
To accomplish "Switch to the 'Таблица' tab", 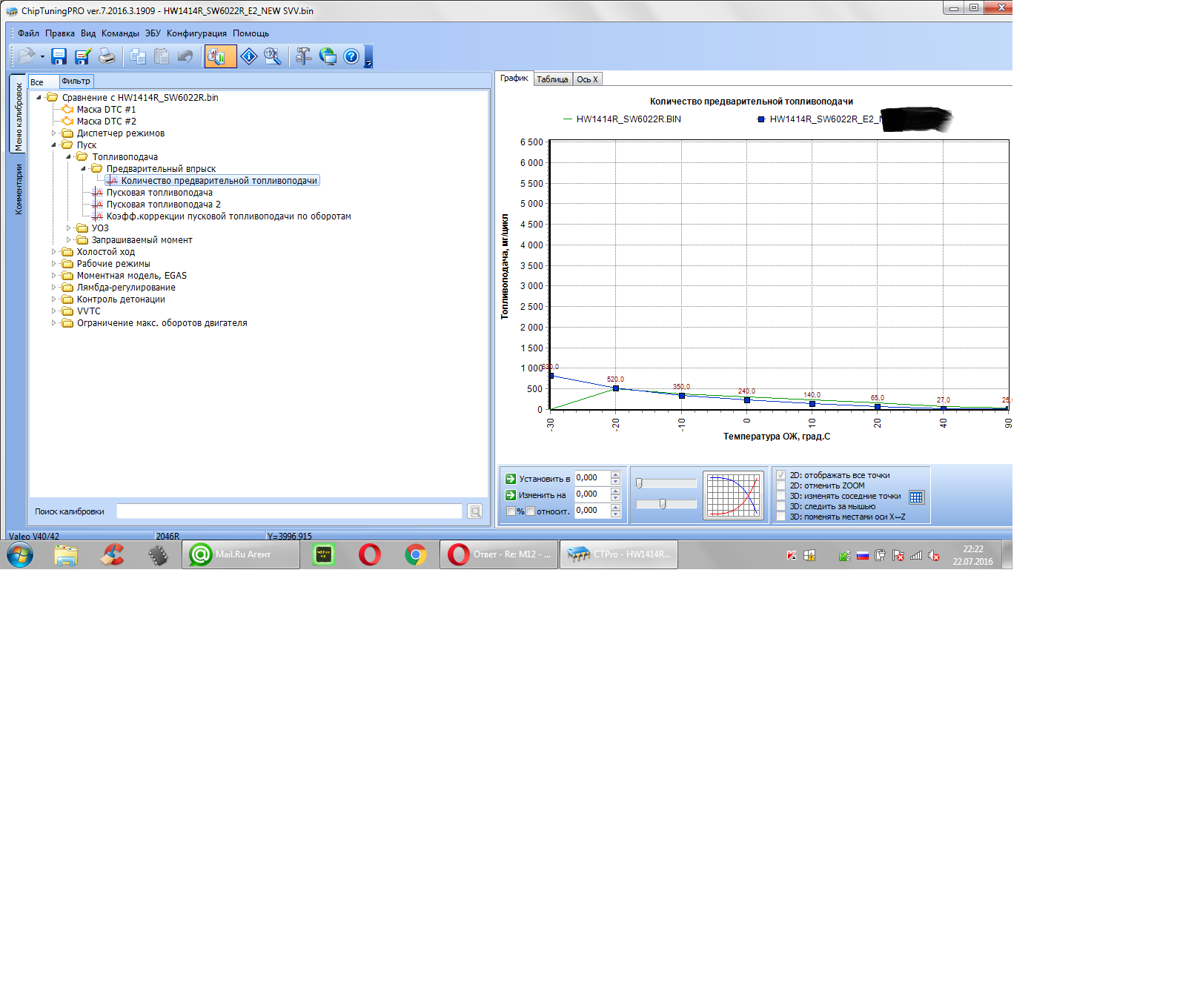I will (552, 79).
